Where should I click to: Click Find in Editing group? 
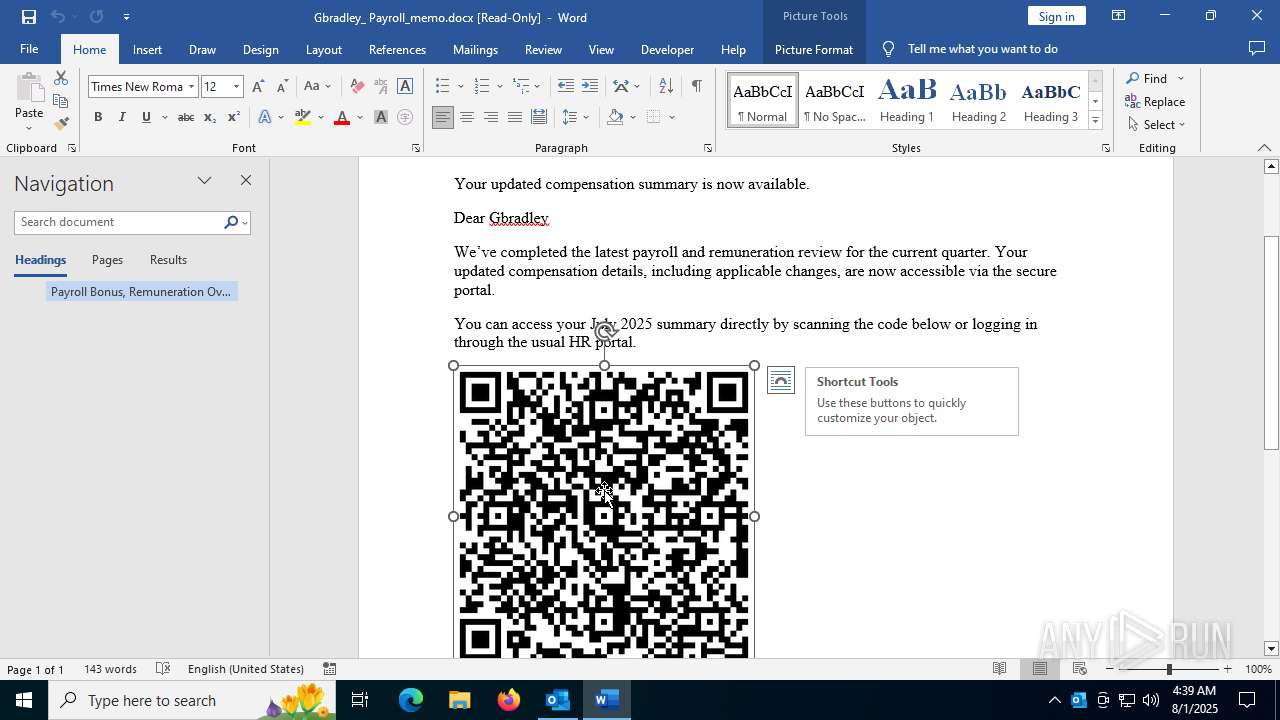pos(1155,79)
